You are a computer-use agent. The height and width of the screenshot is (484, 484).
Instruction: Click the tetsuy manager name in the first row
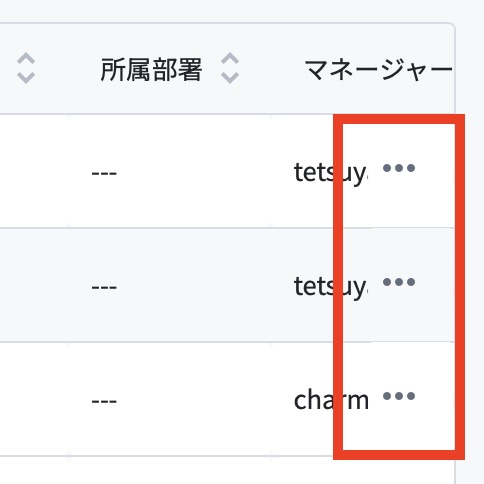pyautogui.click(x=331, y=173)
